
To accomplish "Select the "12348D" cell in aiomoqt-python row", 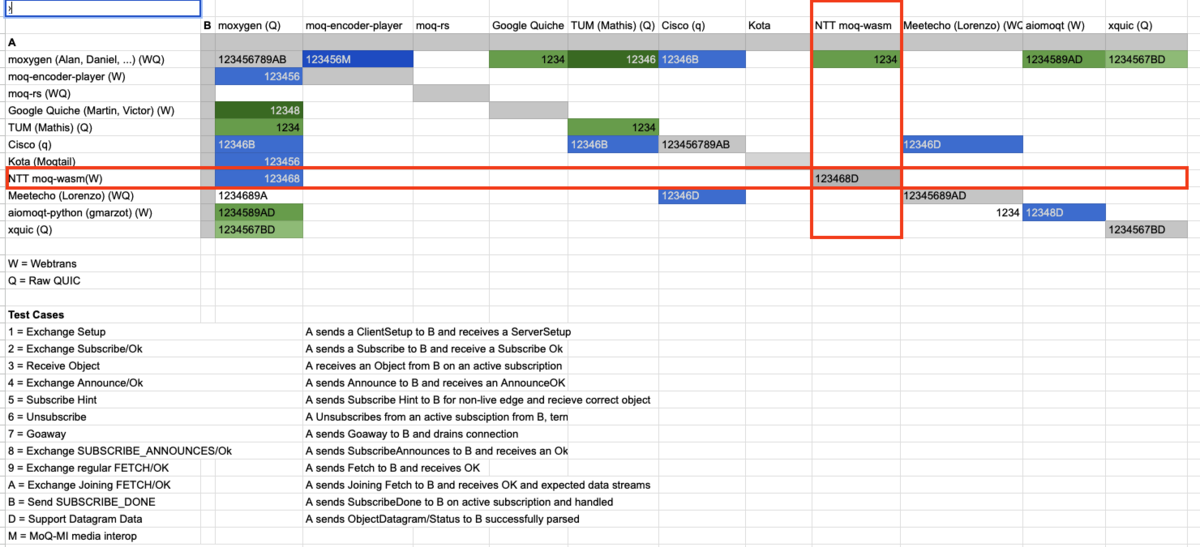I will pos(1064,213).
